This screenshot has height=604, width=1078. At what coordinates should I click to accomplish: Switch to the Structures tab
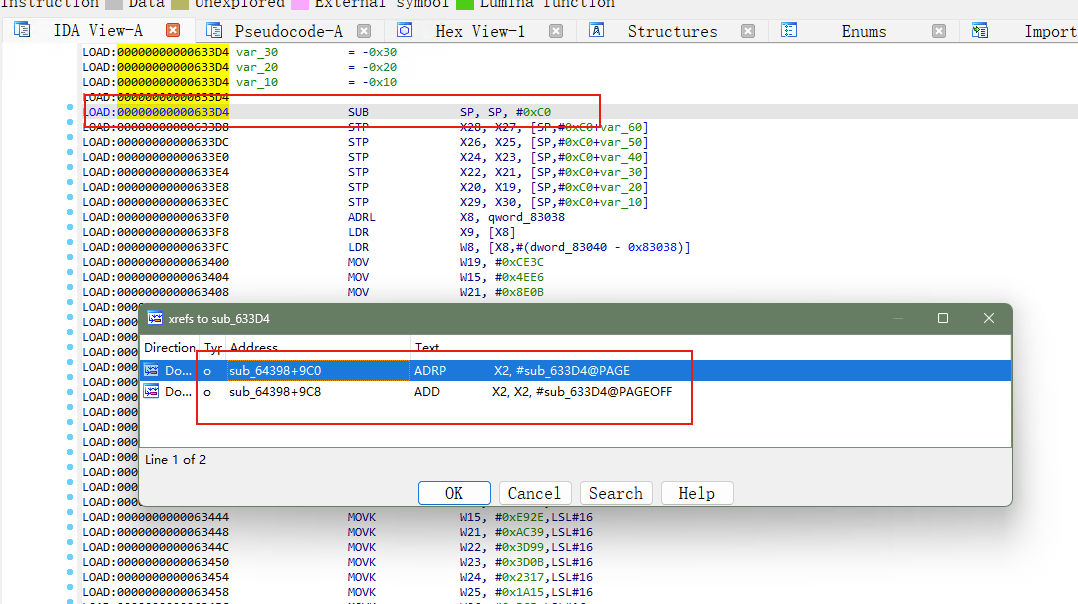click(672, 32)
